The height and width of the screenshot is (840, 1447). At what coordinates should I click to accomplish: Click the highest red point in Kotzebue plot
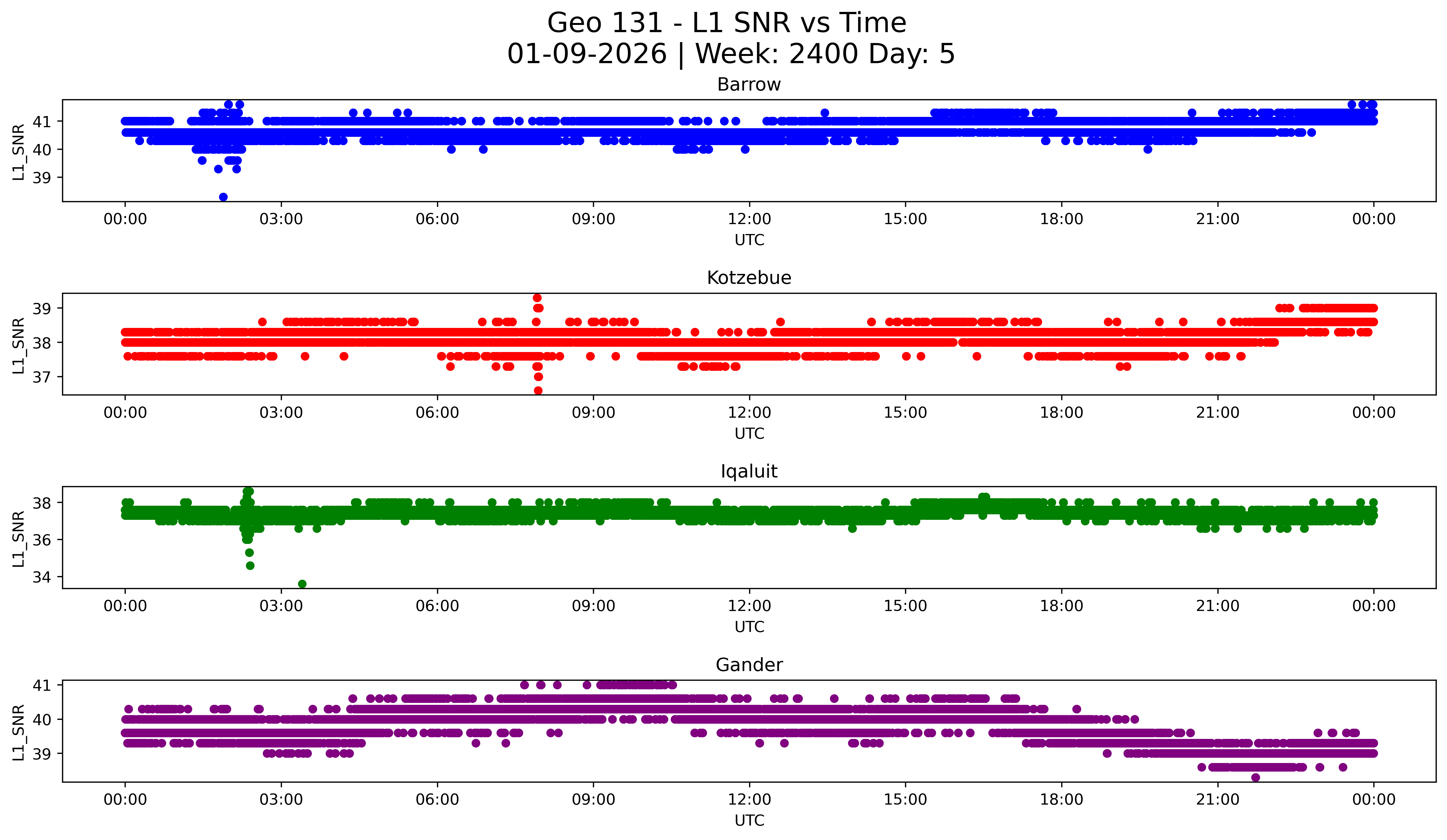point(537,298)
